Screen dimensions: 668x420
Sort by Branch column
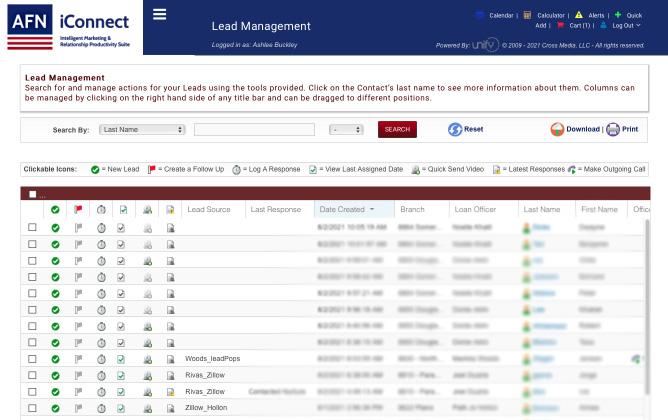pos(412,210)
